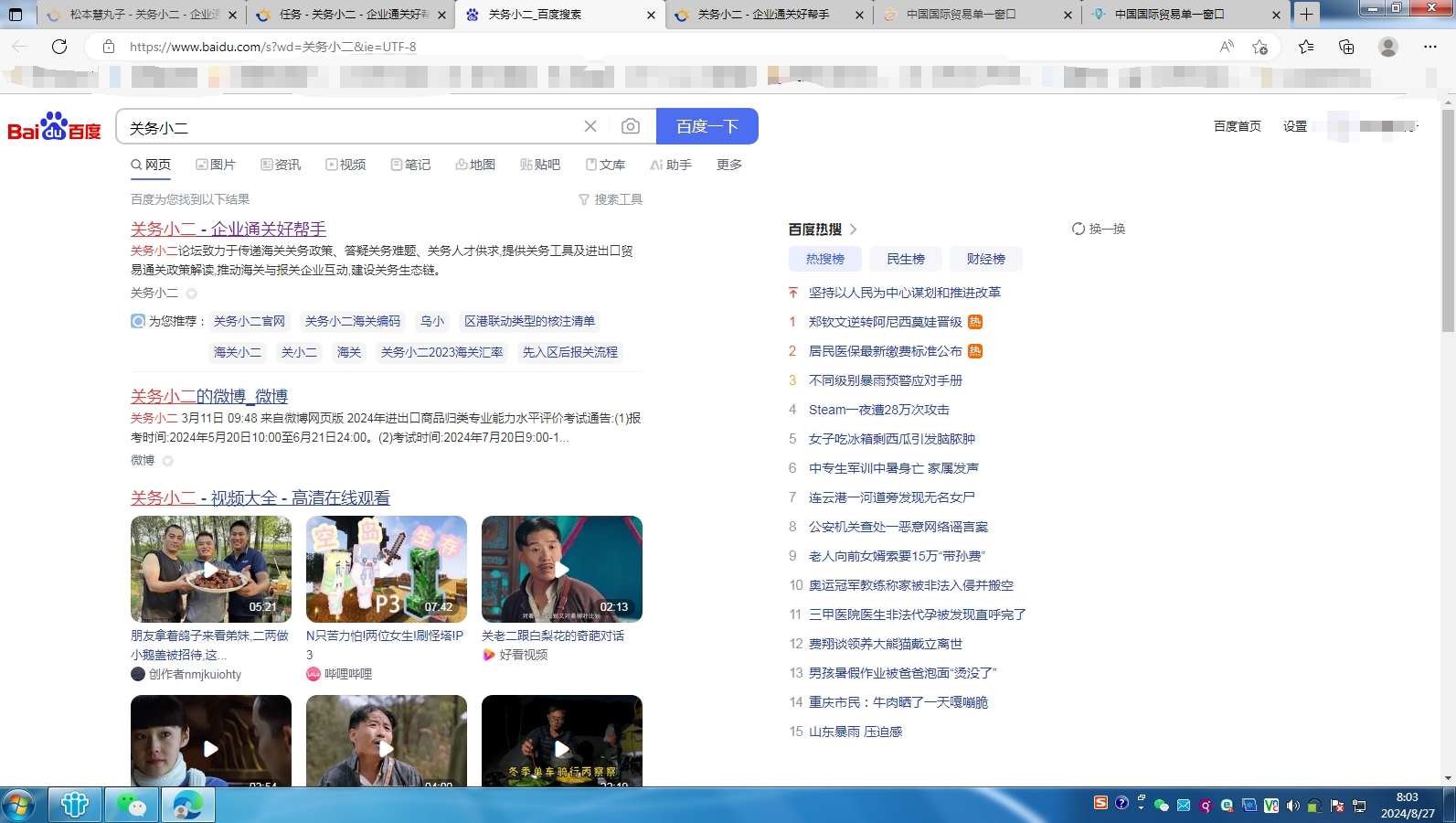This screenshot has width=1456, height=823.
Task: Open the read aloud icon in address bar
Action: [1227, 47]
